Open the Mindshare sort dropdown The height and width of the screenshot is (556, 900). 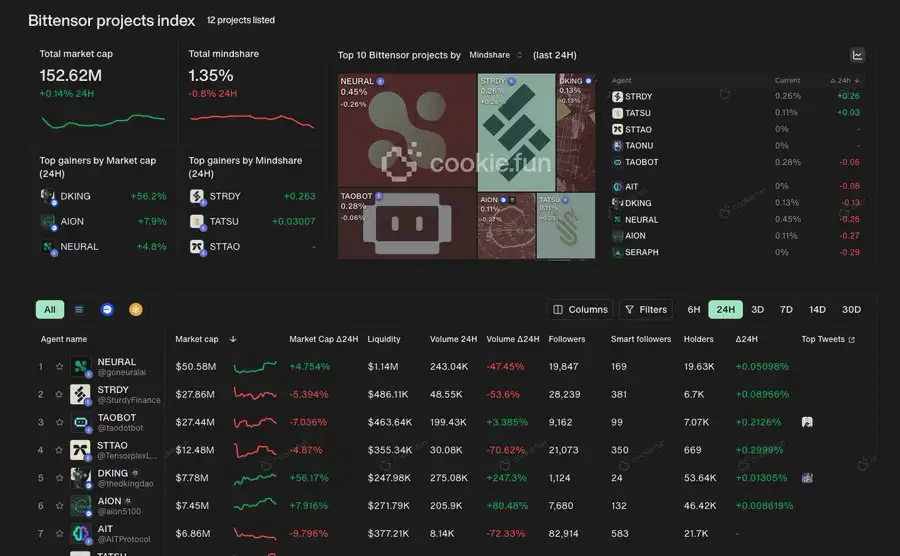click(x=496, y=55)
